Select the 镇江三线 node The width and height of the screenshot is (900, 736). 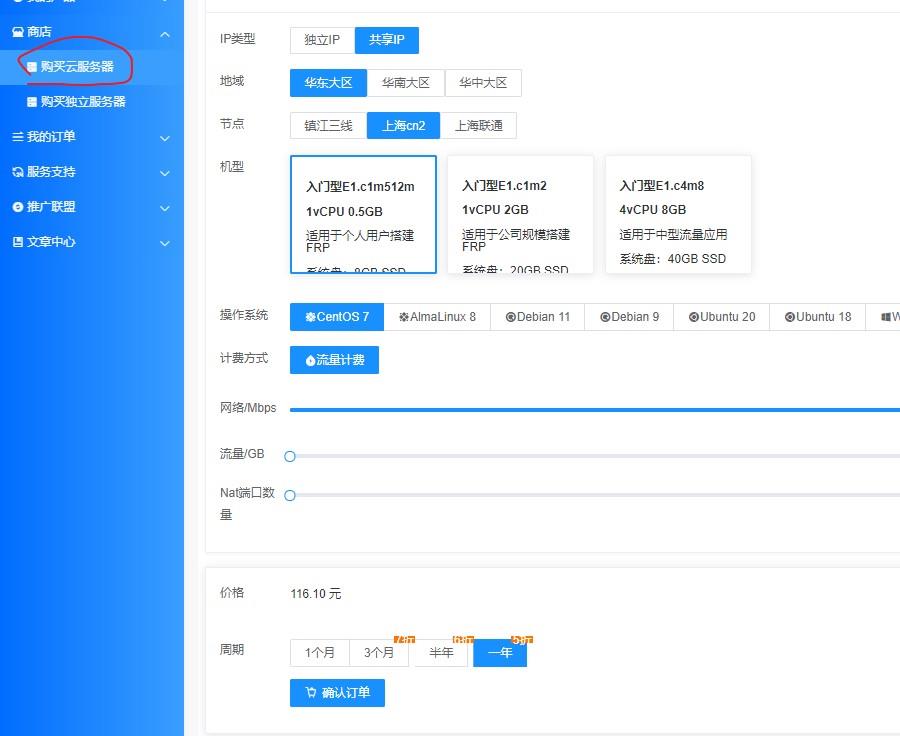point(328,126)
